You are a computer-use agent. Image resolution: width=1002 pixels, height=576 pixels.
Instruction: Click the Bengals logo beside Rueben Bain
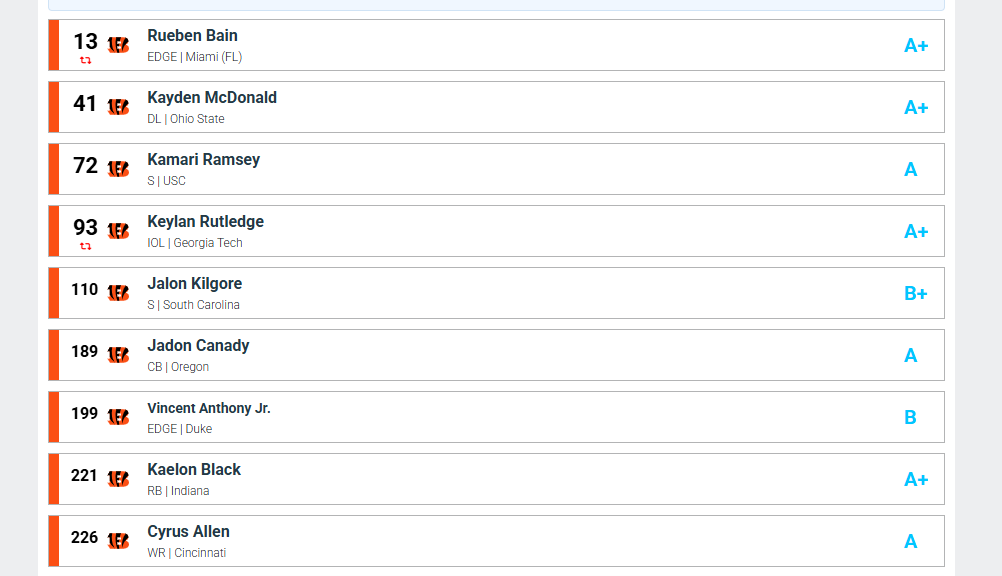[x=118, y=45]
